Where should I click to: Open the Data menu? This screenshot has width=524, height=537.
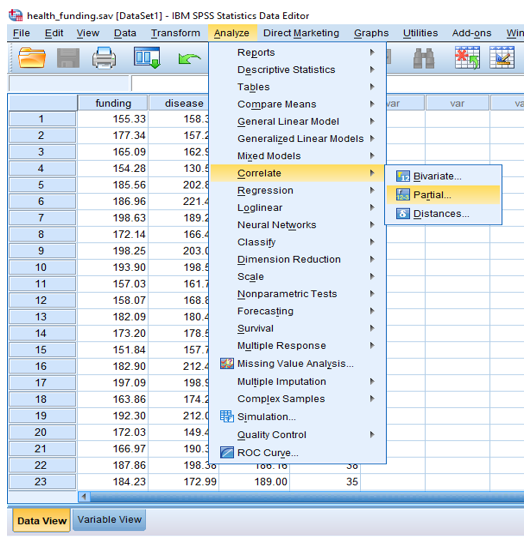(x=125, y=33)
